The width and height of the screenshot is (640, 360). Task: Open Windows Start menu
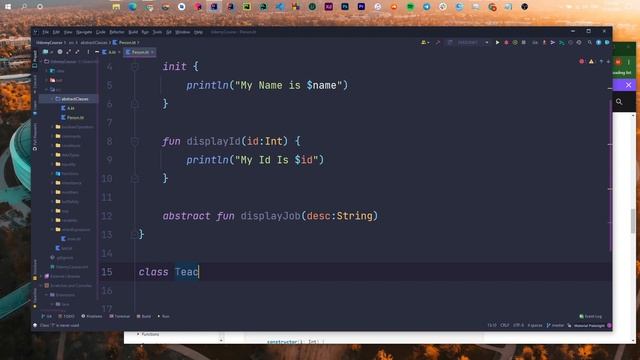pyautogui.click(x=8, y=7)
